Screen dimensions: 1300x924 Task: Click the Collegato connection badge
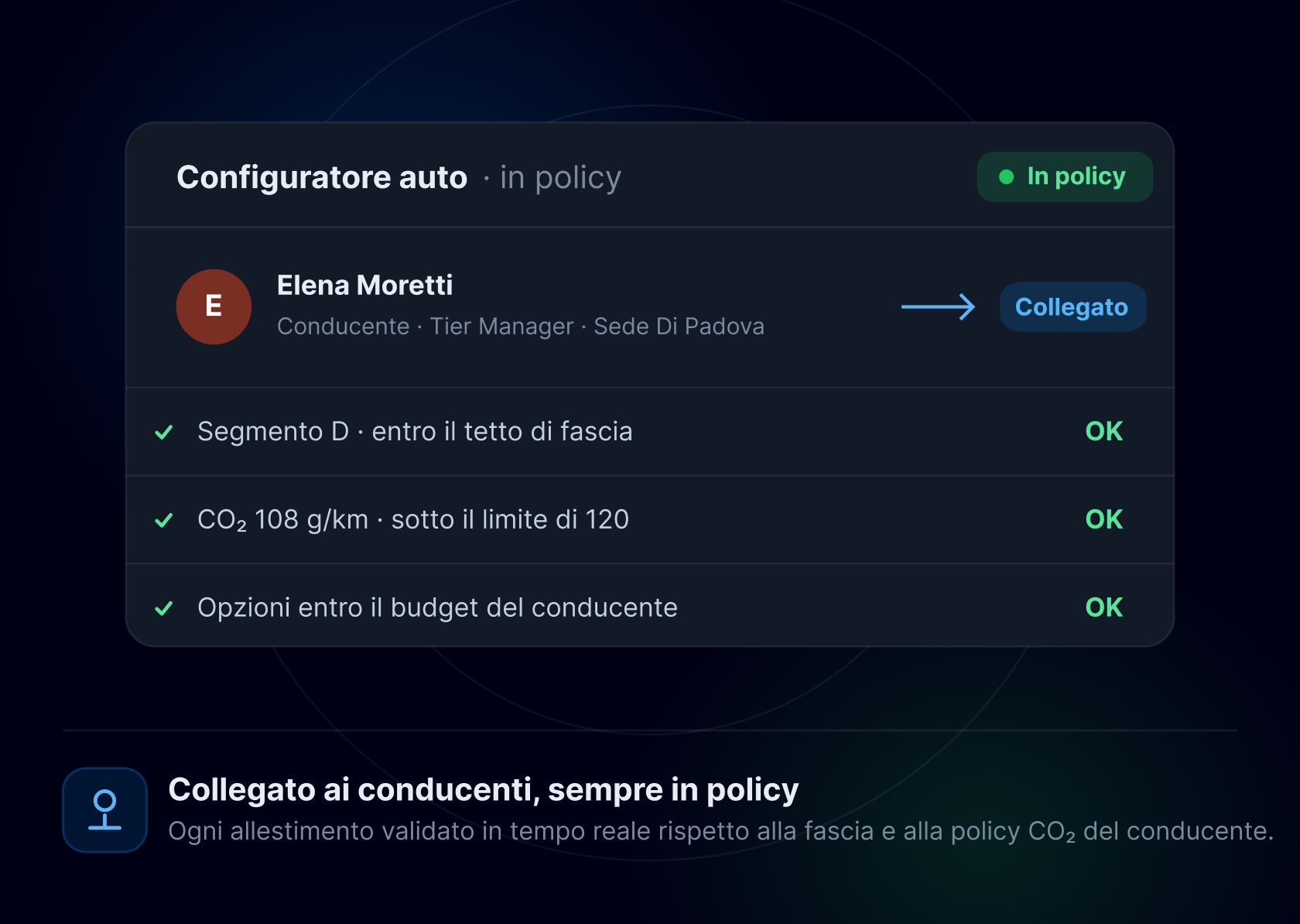[x=1072, y=307]
